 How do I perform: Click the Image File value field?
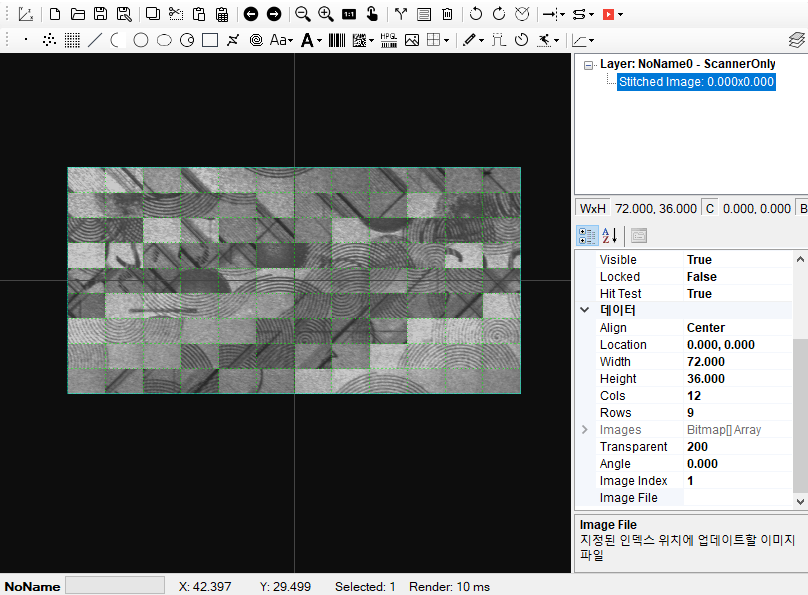(x=737, y=498)
